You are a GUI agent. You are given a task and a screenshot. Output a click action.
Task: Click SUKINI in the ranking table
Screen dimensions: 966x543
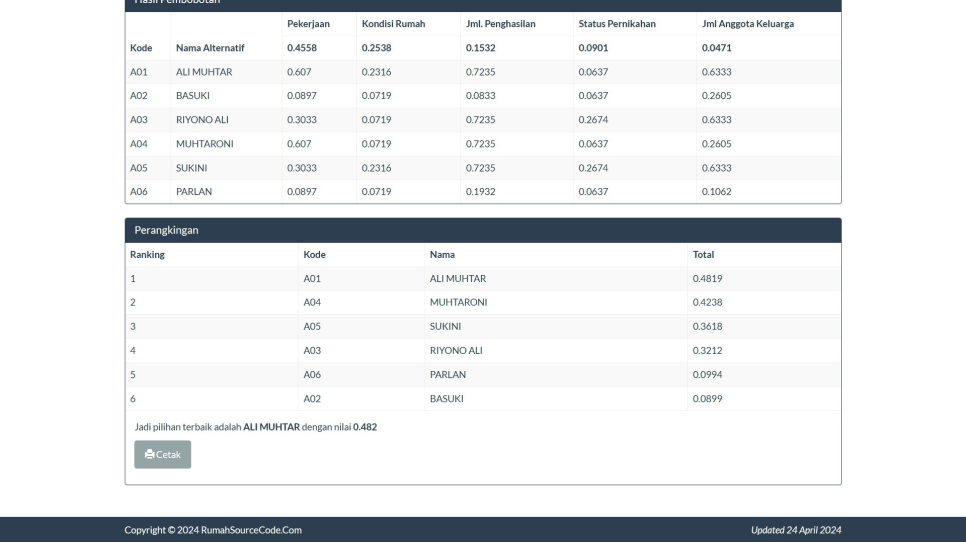click(x=445, y=327)
